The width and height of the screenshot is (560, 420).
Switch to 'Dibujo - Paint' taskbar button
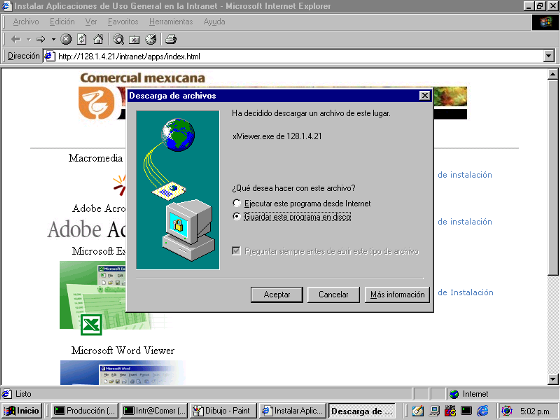pyautogui.click(x=223, y=411)
